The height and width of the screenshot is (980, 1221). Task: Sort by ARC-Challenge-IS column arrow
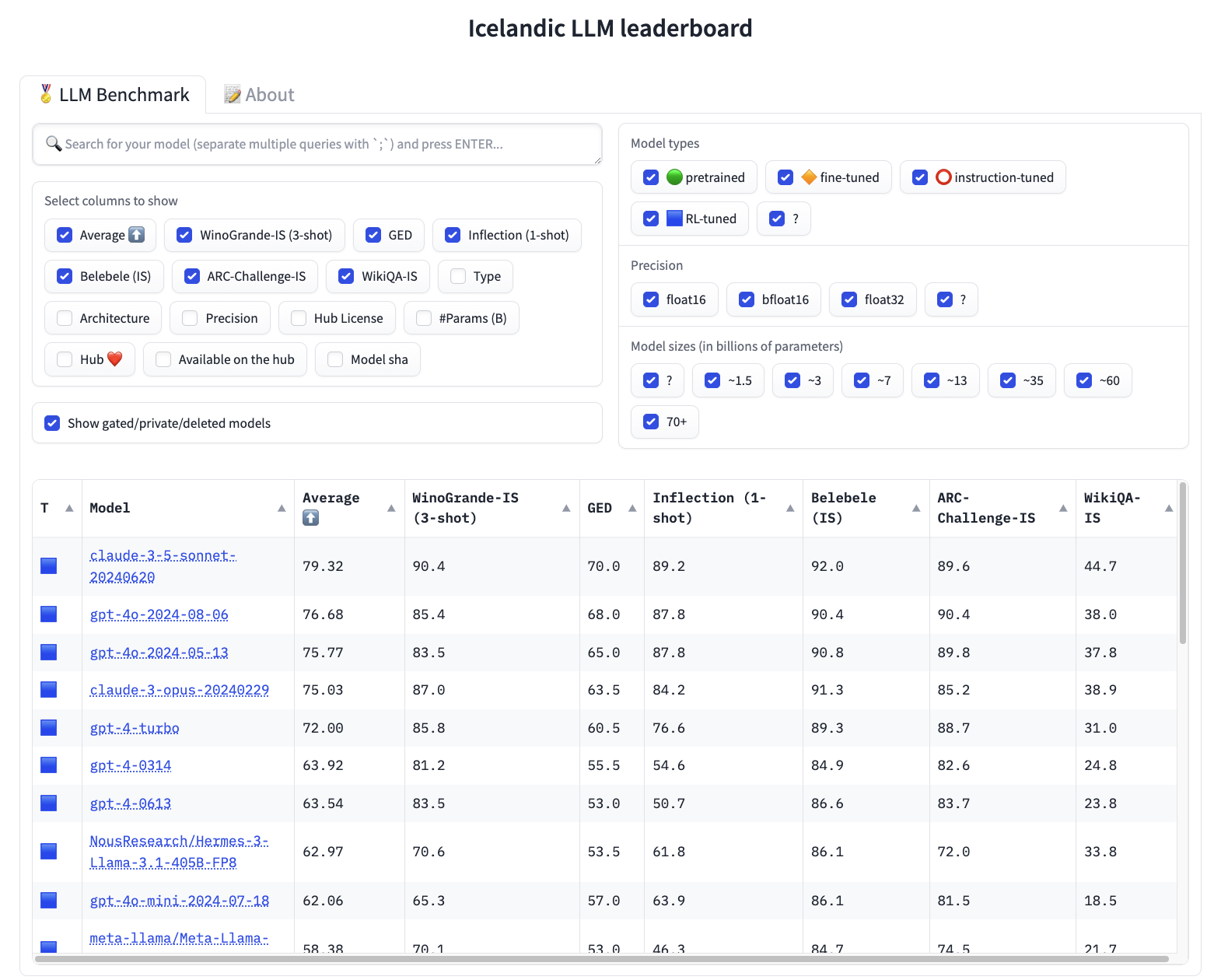1063,508
